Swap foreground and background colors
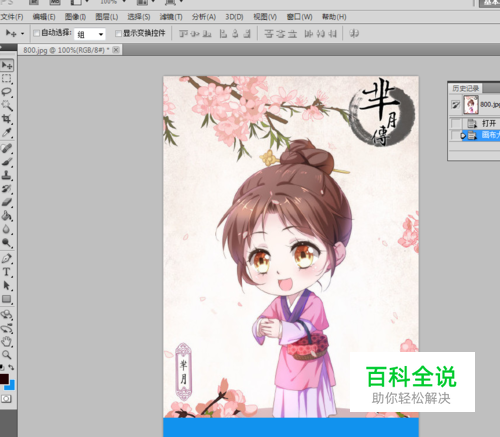The image size is (500, 437). point(12,367)
